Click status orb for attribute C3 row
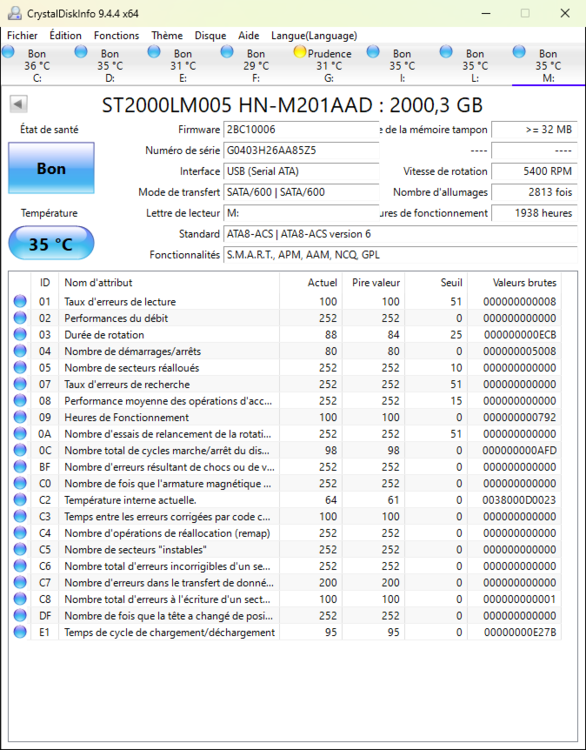 coord(20,517)
